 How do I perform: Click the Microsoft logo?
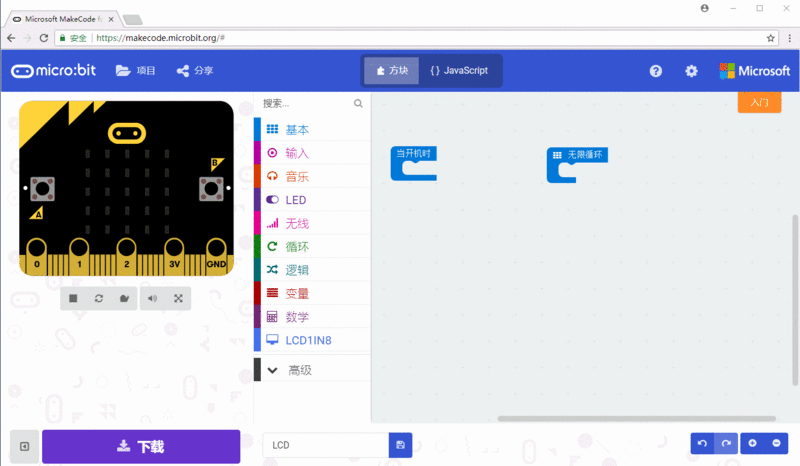755,71
